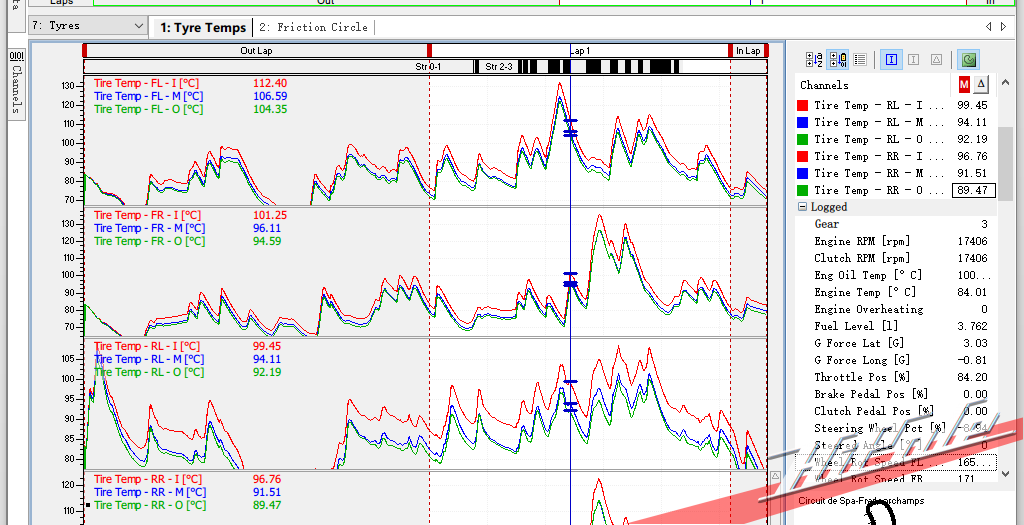This screenshot has width=1024, height=525.
Task: Click the delta Δ column button
Action: [982, 84]
